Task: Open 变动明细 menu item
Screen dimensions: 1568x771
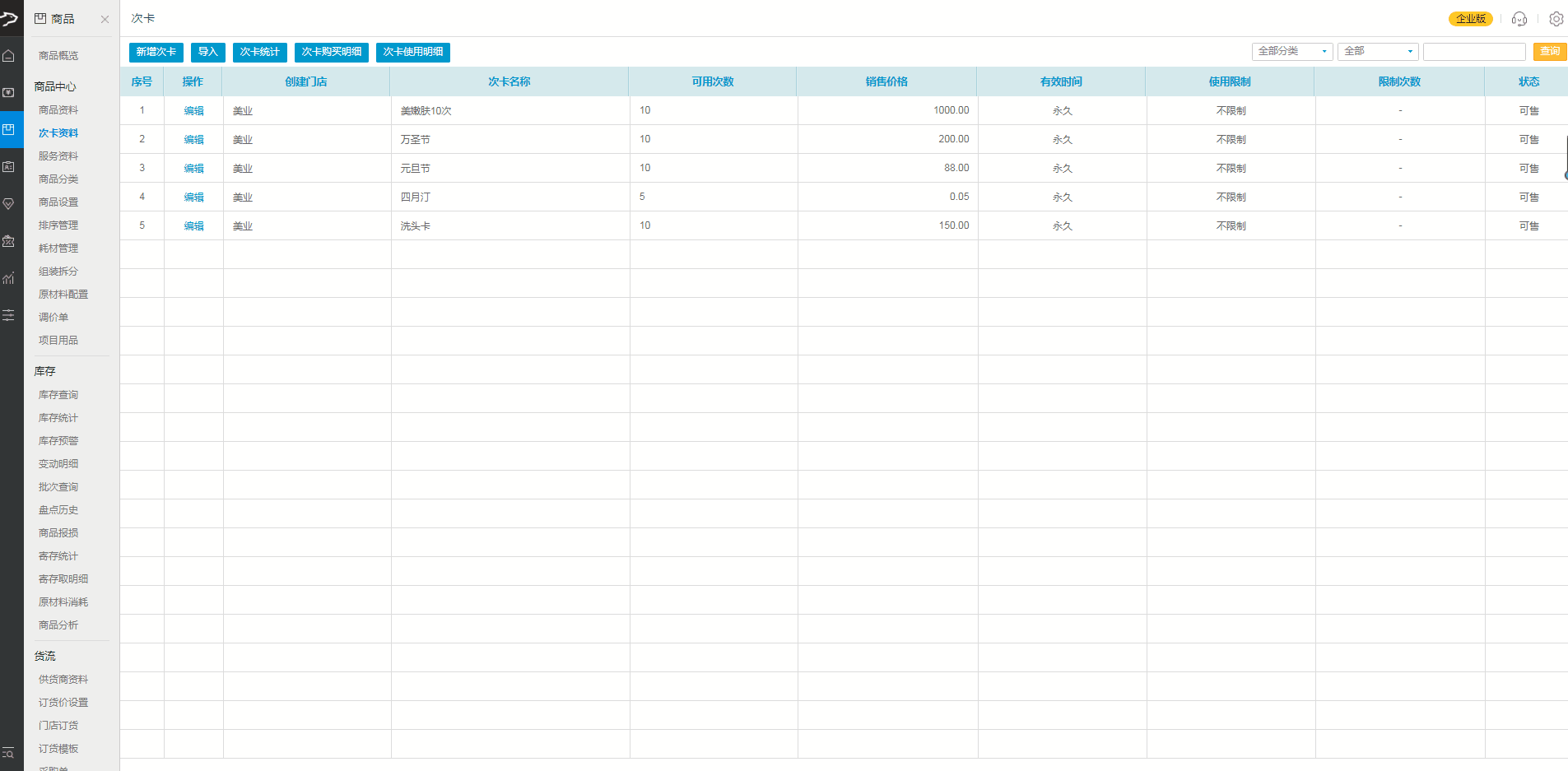Action: 58,464
